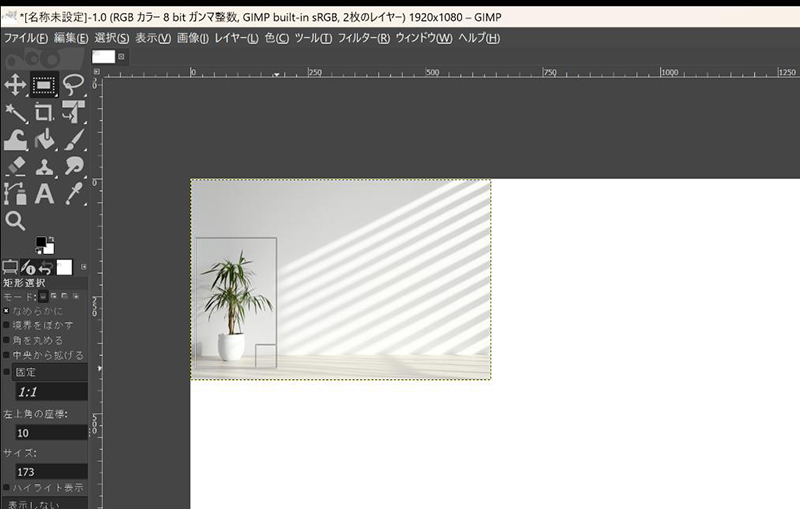
Task: Select the Fuzzy Select magic wand tool
Action: coord(15,113)
